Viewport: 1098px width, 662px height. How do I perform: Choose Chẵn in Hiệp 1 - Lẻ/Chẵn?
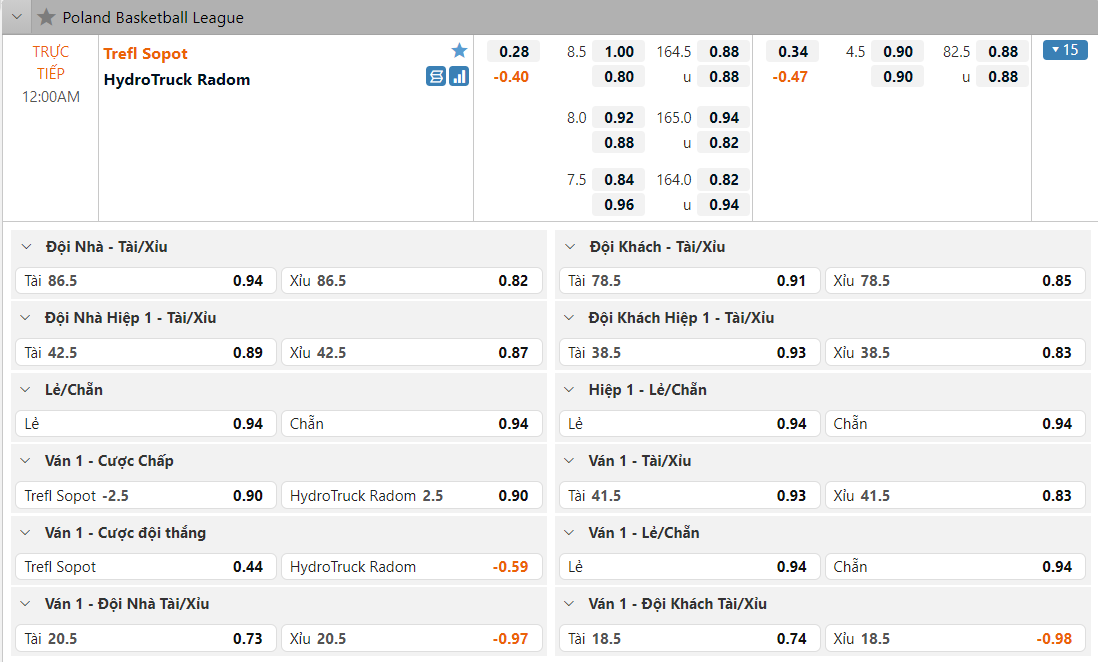[954, 424]
